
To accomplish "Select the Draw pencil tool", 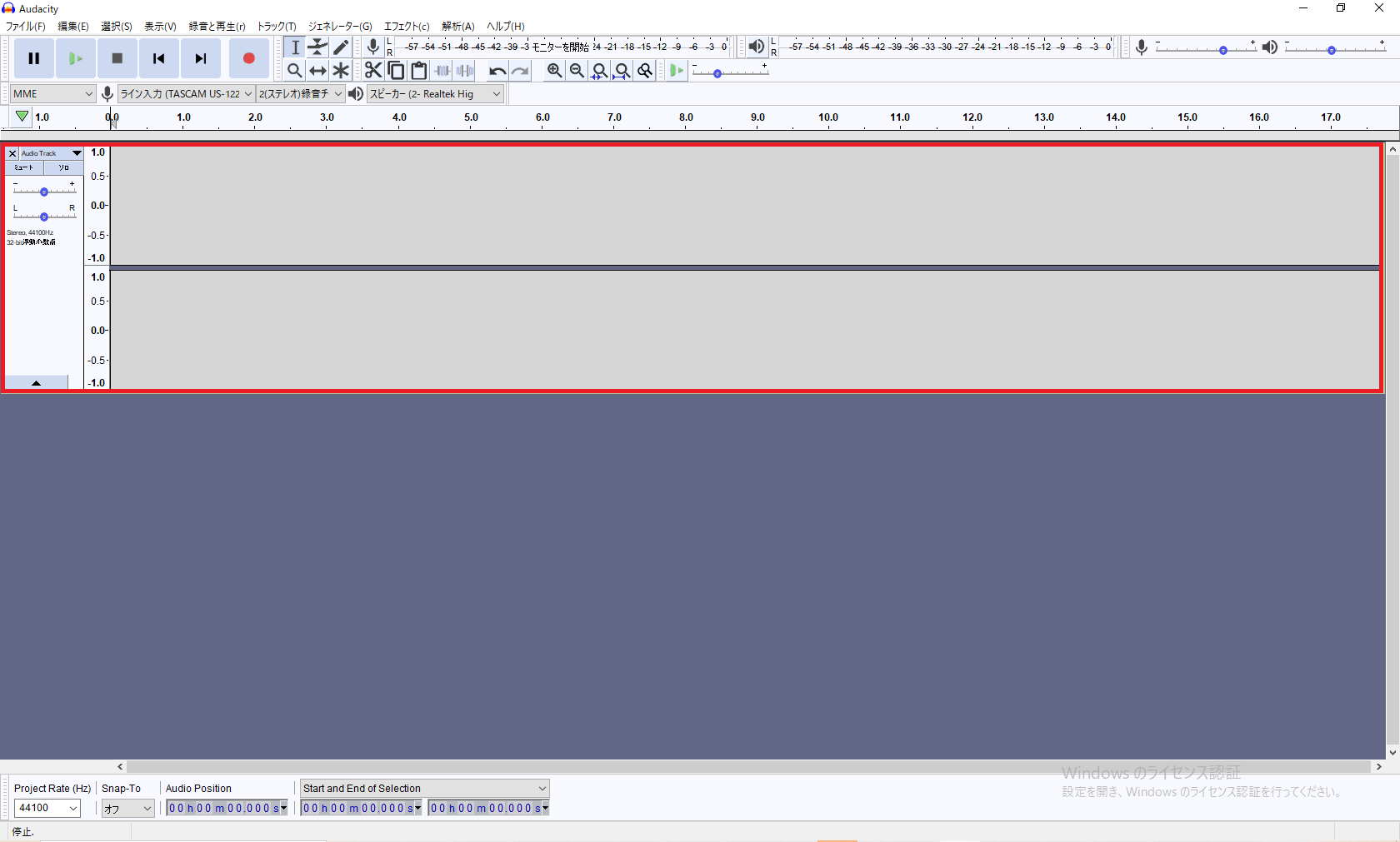I will point(341,47).
